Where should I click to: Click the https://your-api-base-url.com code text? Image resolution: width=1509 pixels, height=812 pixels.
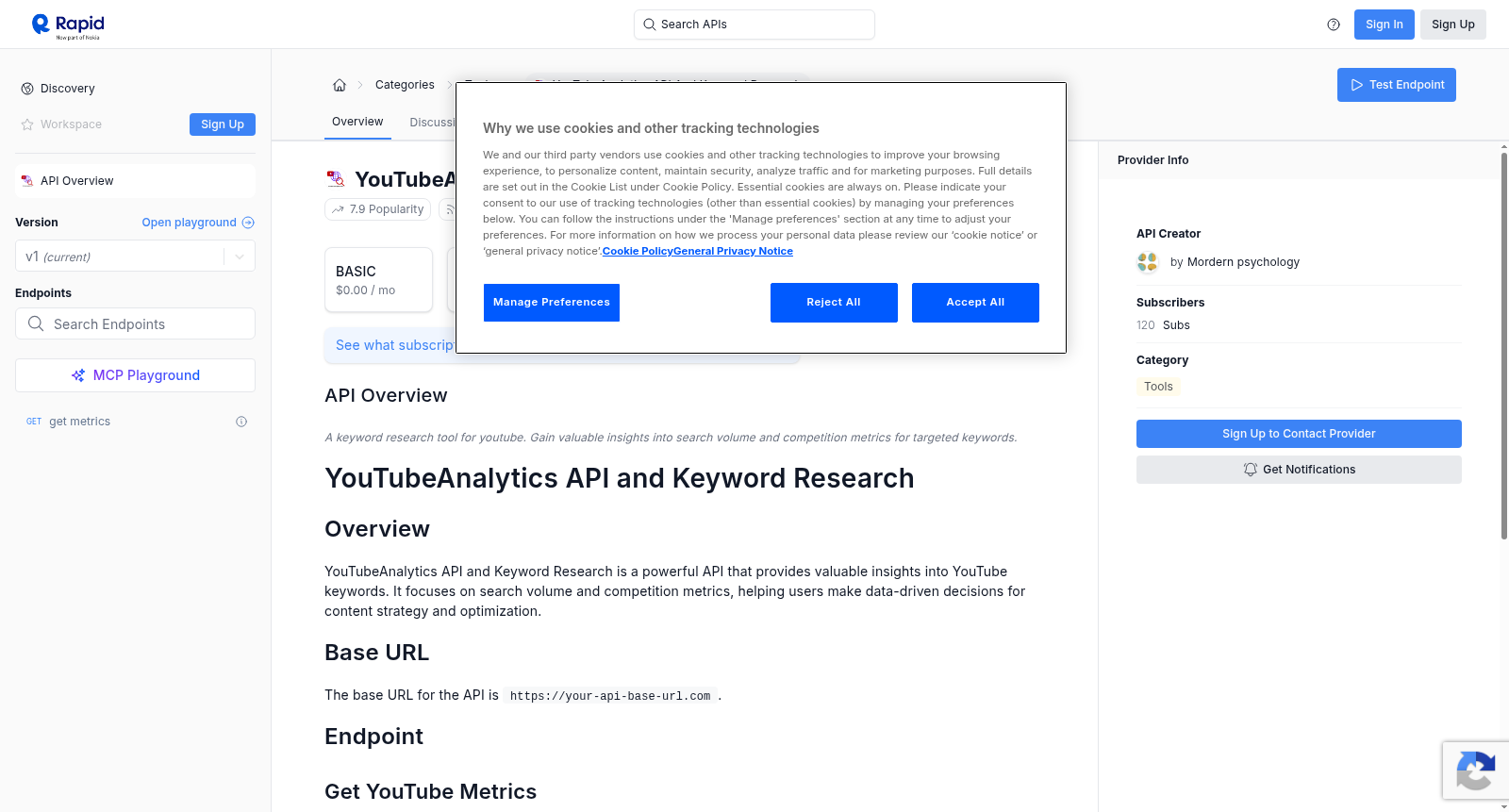610,696
